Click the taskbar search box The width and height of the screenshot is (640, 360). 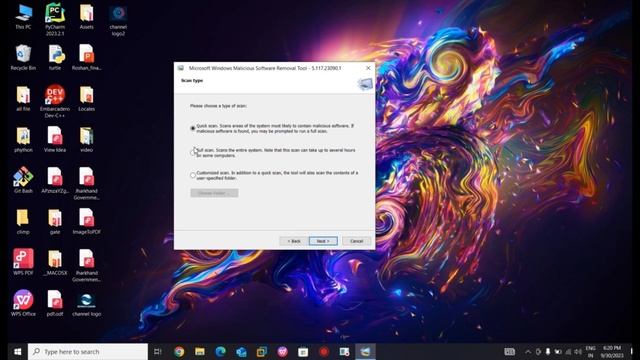click(x=88, y=351)
